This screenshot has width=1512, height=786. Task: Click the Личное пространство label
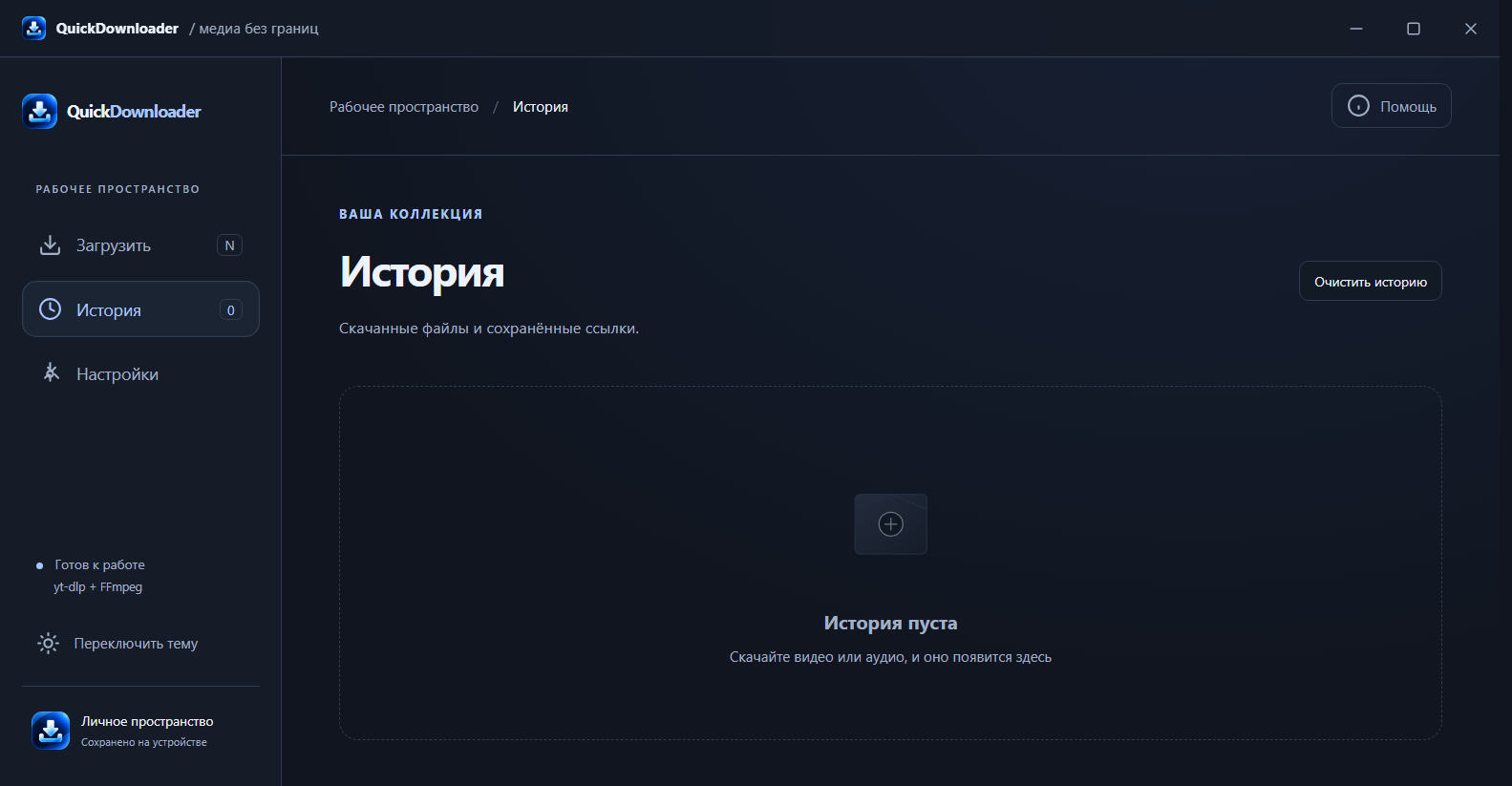147,721
